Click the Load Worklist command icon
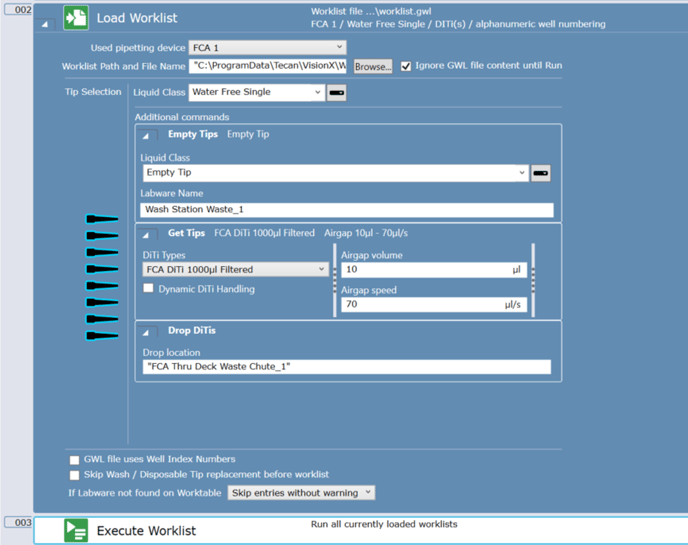The width and height of the screenshot is (688, 545). coord(76,18)
